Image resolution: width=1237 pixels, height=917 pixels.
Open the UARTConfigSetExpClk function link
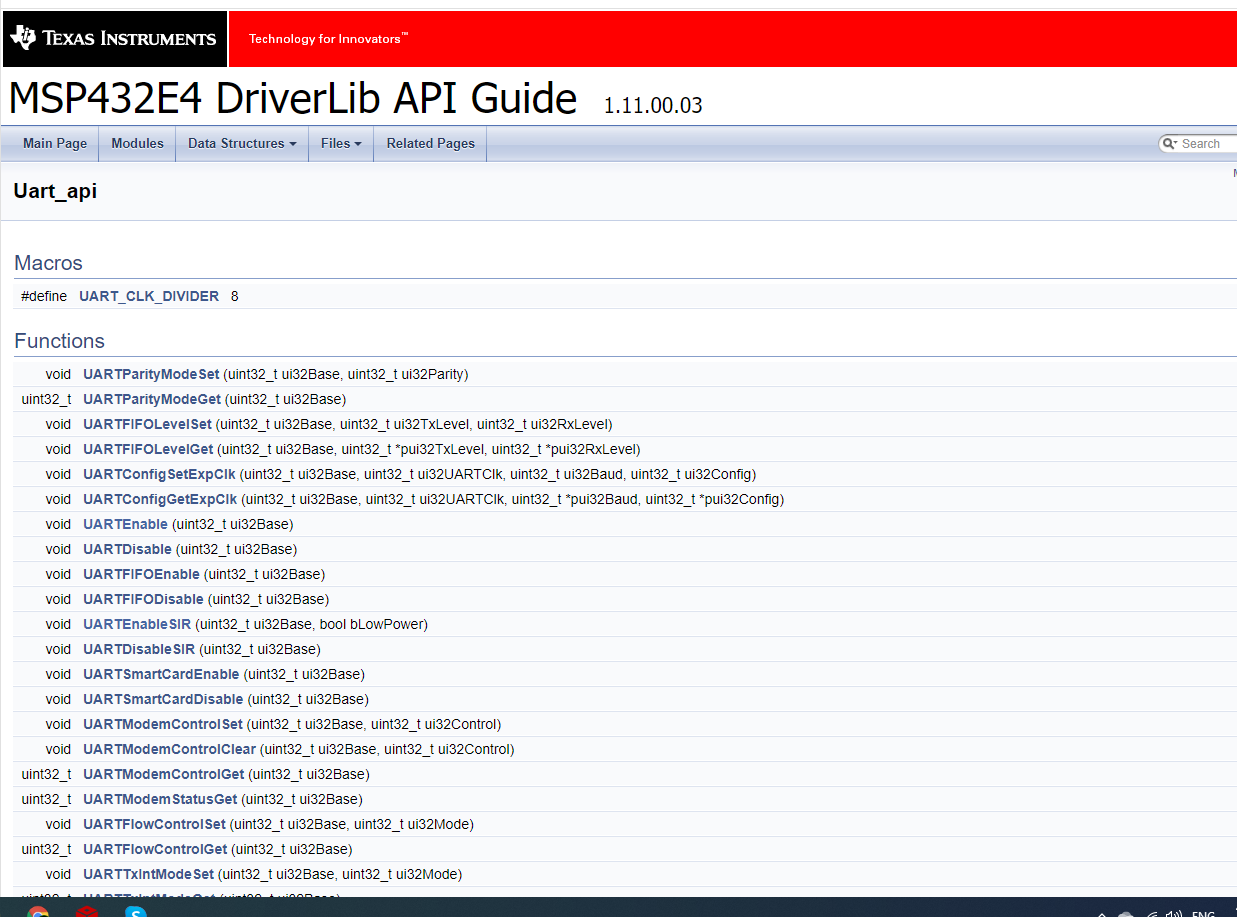159,475
